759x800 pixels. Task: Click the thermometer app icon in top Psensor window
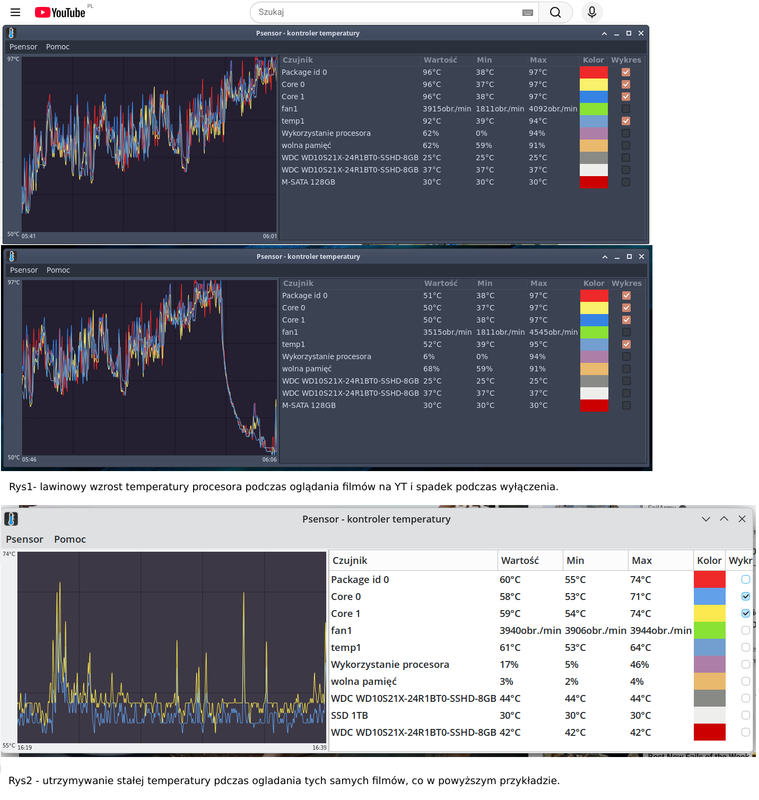click(12, 33)
